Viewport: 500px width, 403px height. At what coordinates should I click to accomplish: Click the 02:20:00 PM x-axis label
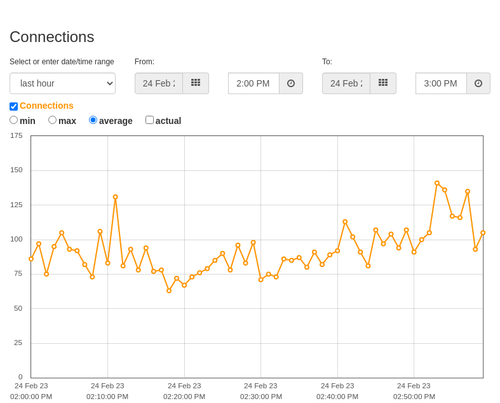tap(184, 391)
